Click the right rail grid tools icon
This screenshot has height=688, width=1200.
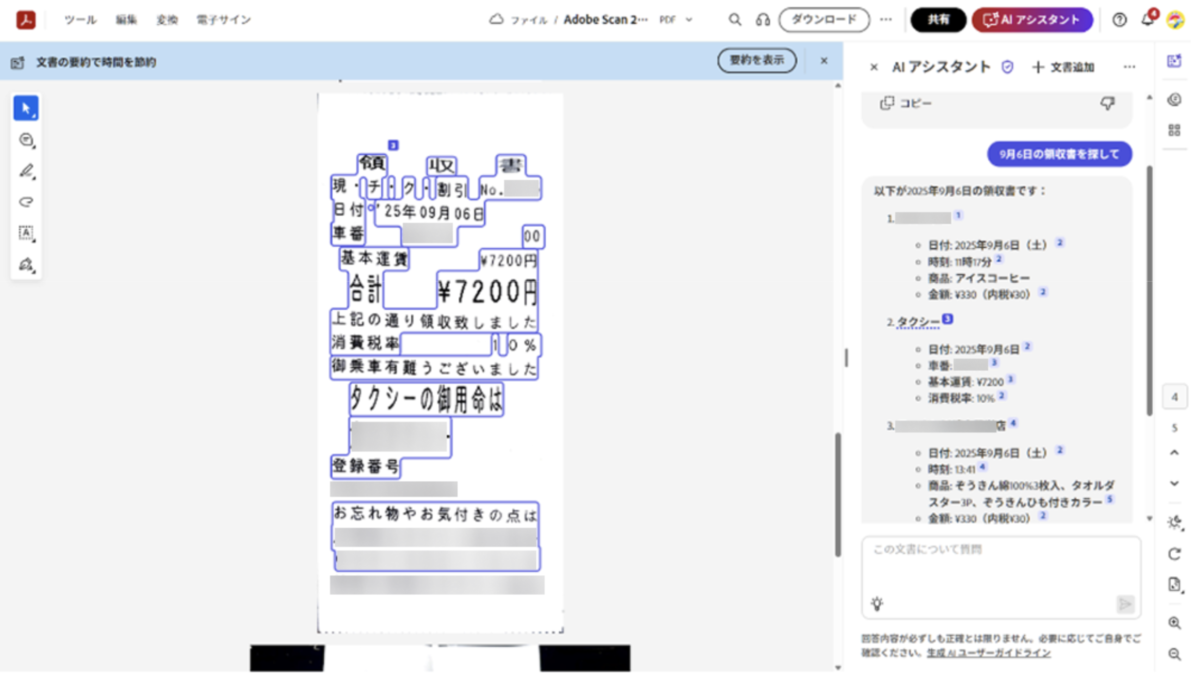(x=1175, y=130)
